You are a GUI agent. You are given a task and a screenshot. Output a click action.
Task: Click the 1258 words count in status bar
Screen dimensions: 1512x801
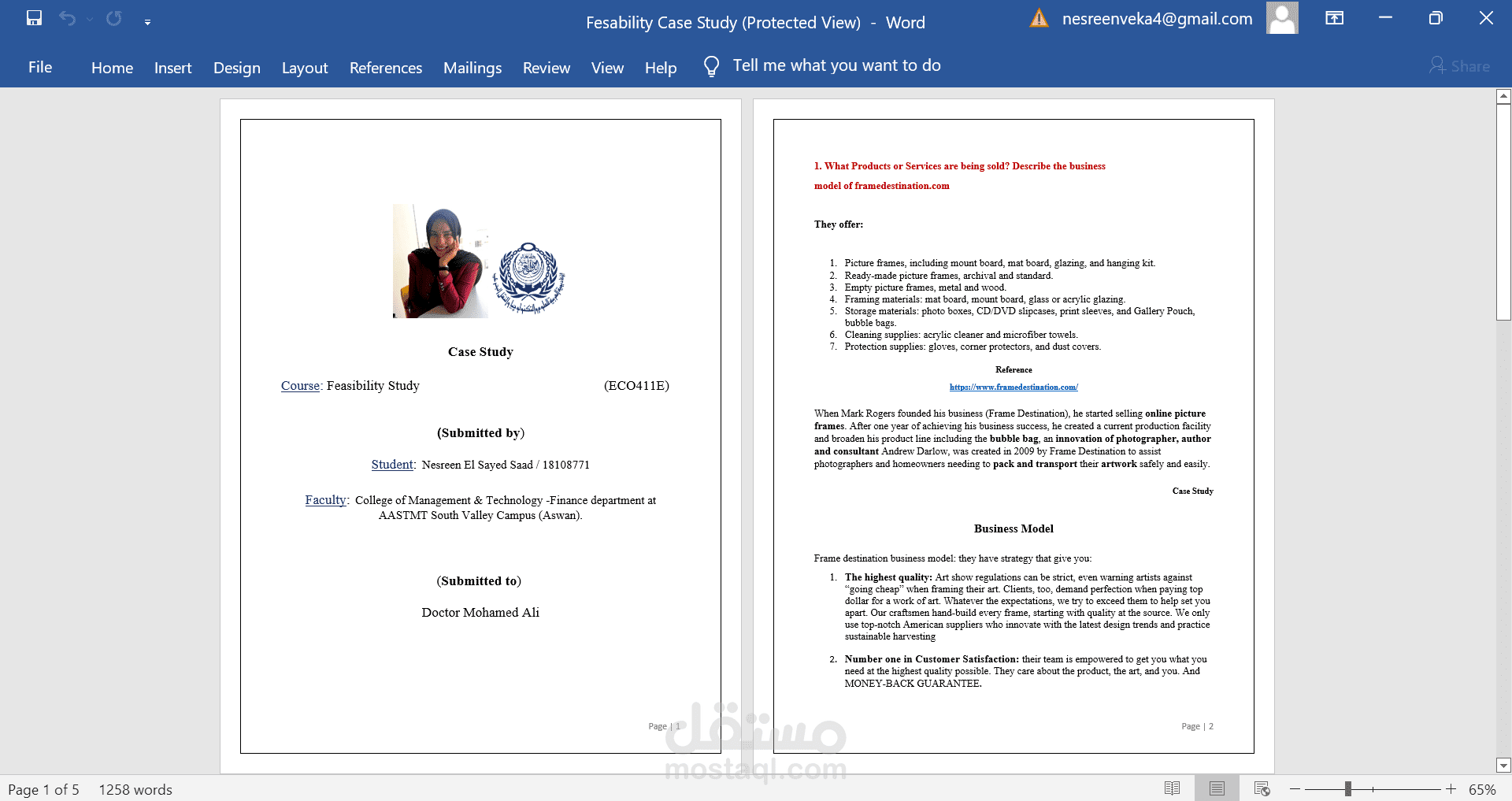(x=135, y=789)
